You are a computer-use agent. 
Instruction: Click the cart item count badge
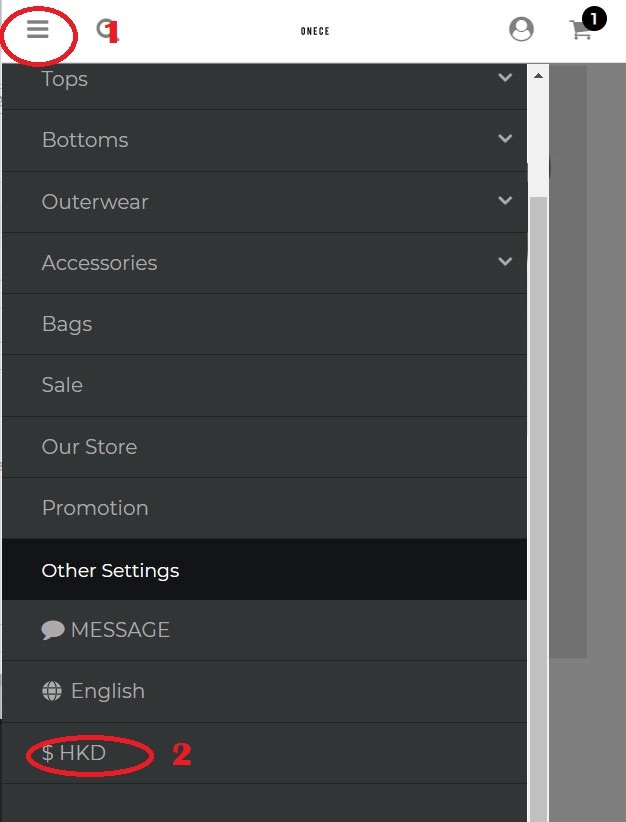coord(594,17)
